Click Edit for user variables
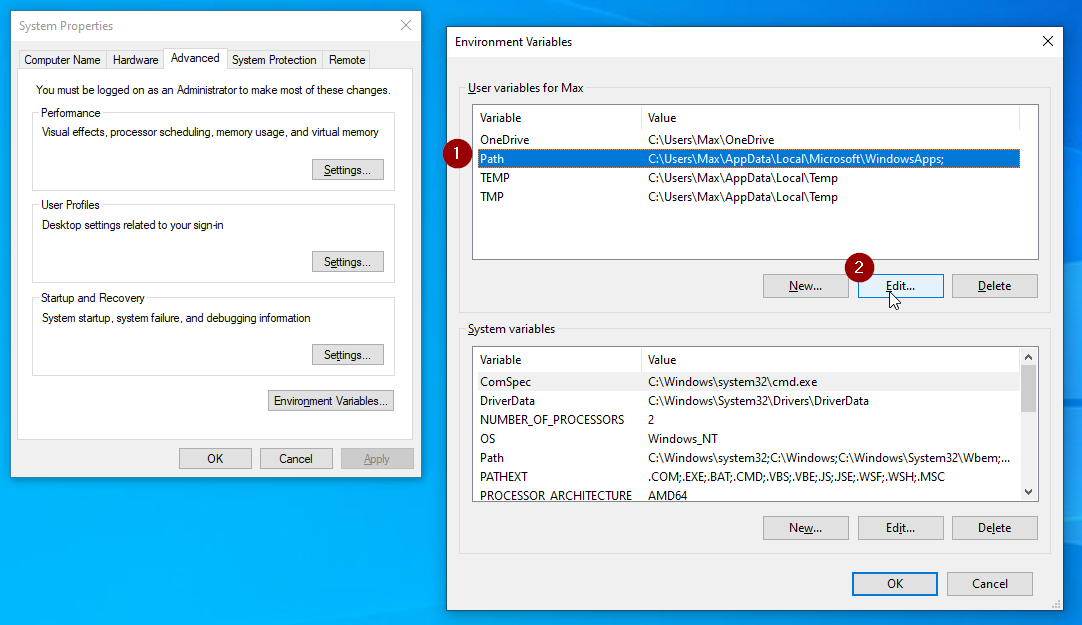Screen dimensions: 1082x625 pos(900,286)
